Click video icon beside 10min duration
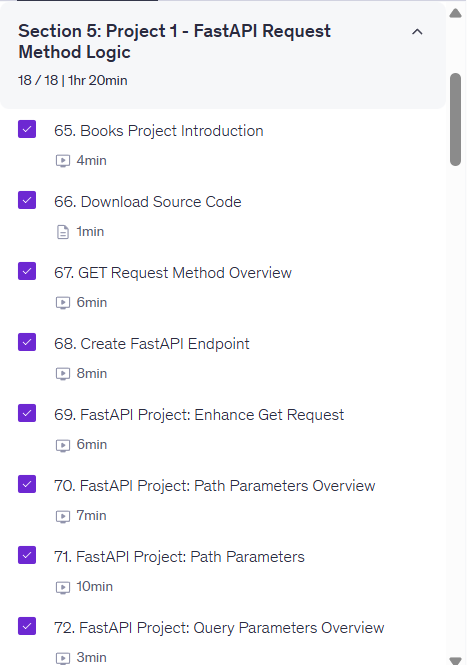467x665 pixels. click(x=63, y=587)
